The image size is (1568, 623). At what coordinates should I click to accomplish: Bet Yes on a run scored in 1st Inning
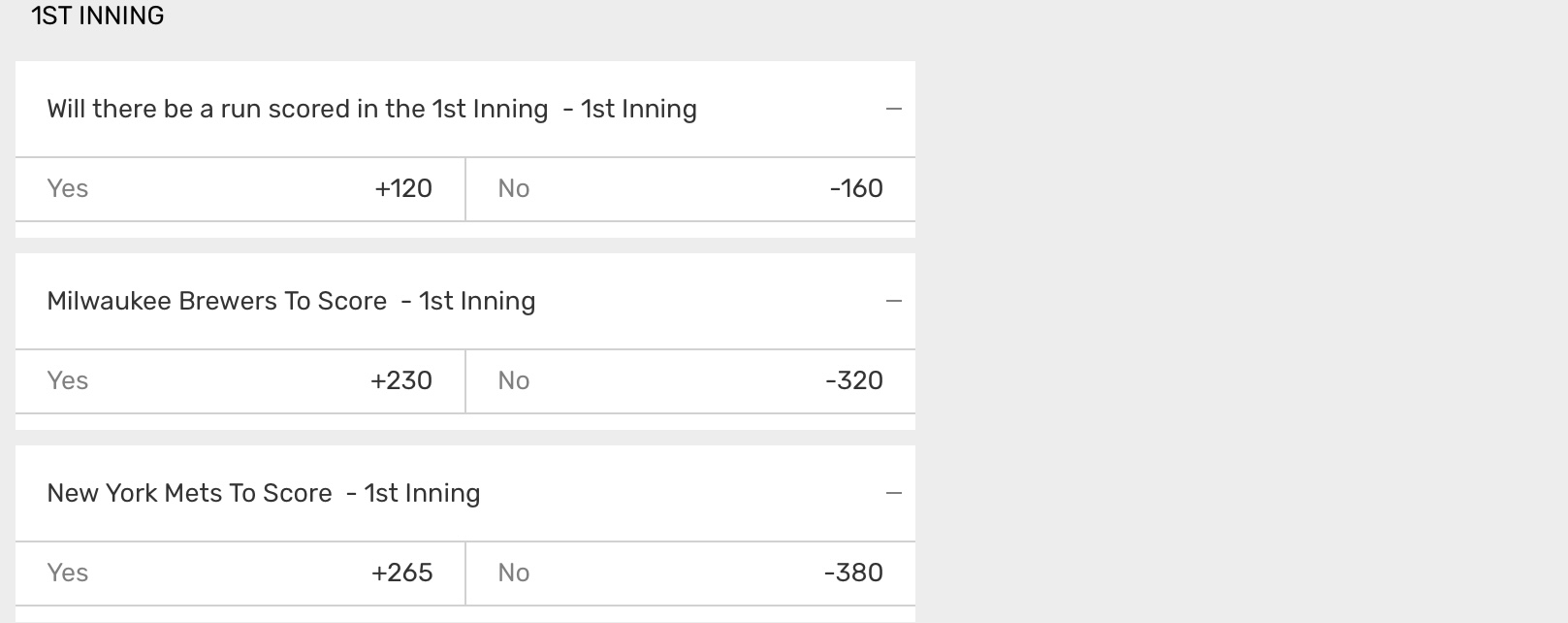(240, 188)
